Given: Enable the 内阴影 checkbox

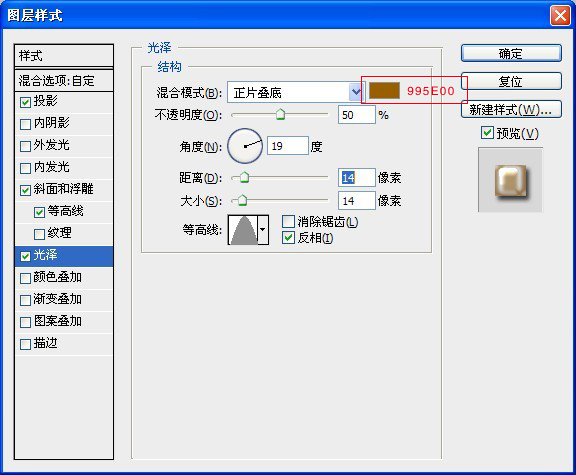Looking at the screenshot, I should coord(25,124).
